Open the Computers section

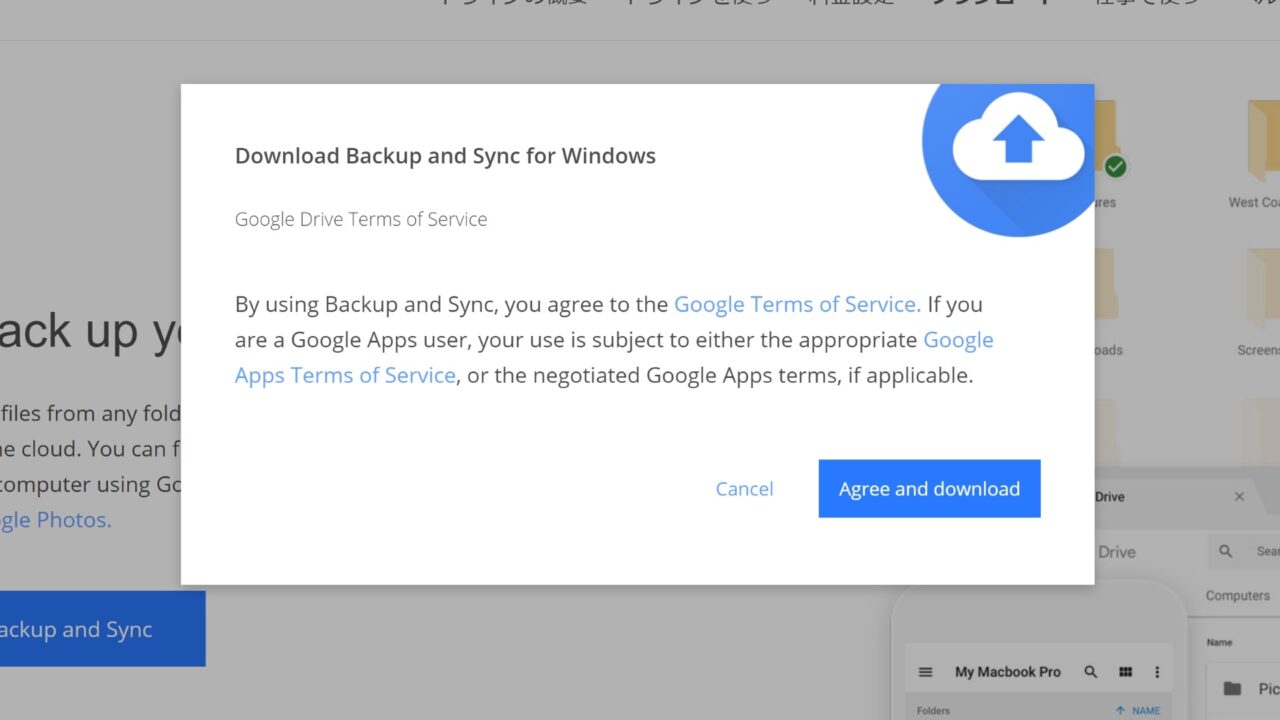coord(1237,595)
